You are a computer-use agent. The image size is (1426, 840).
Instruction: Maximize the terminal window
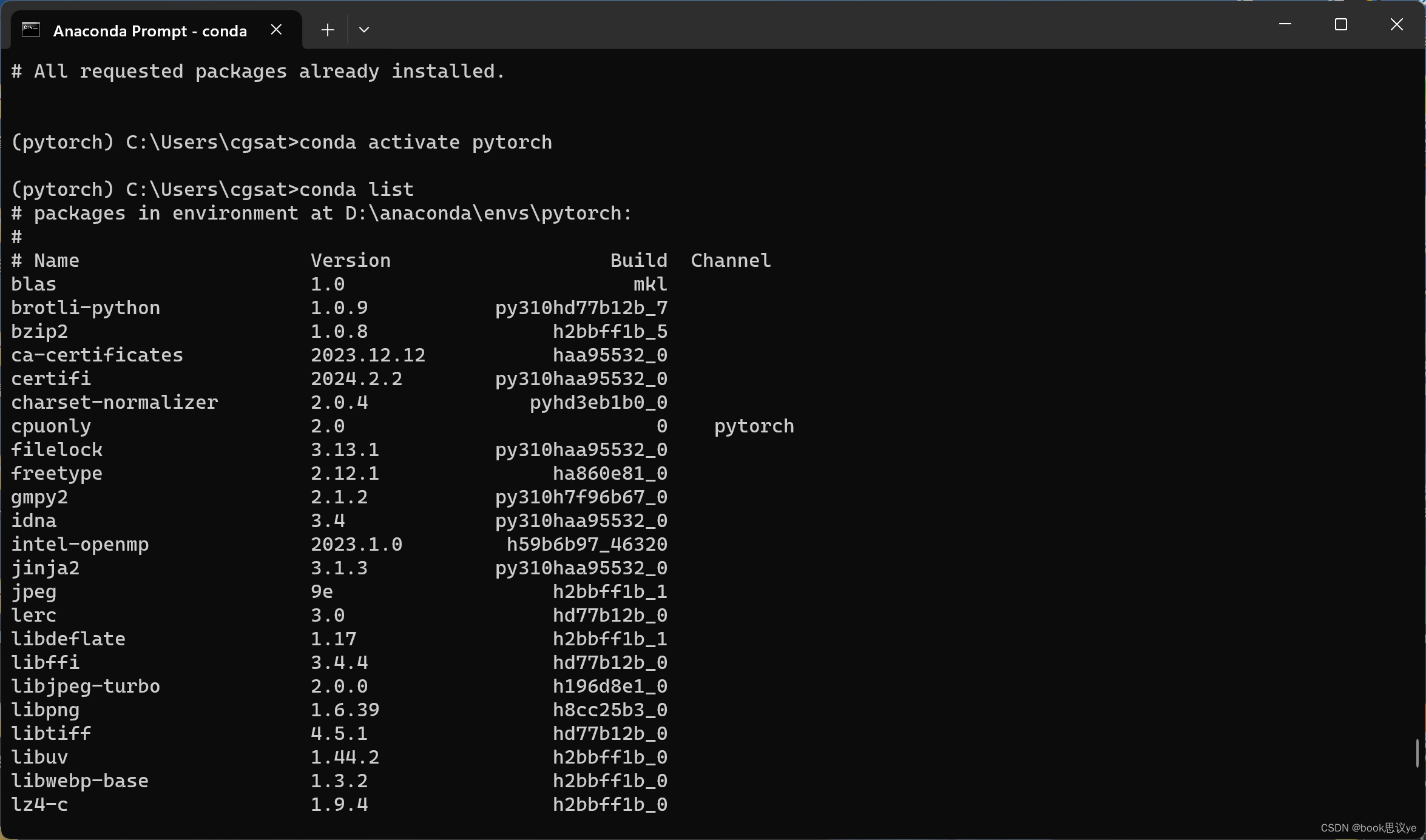point(1340,25)
